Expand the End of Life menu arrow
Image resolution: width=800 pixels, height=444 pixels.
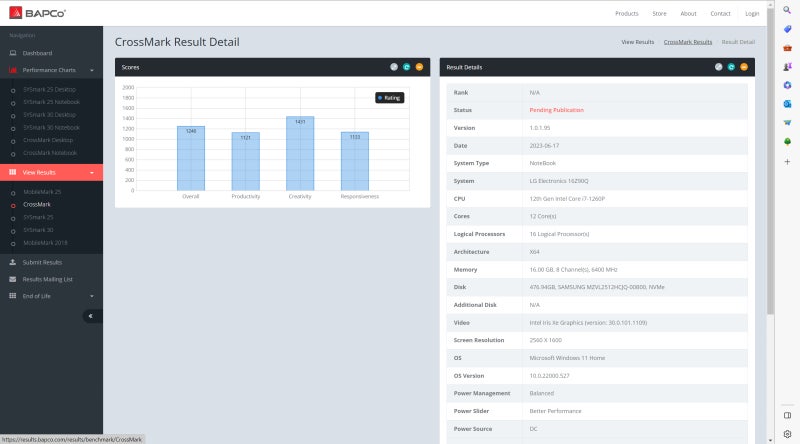point(92,297)
